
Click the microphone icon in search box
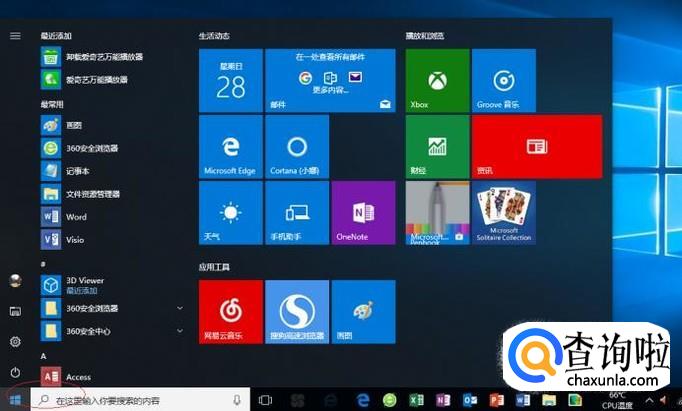(x=237, y=400)
